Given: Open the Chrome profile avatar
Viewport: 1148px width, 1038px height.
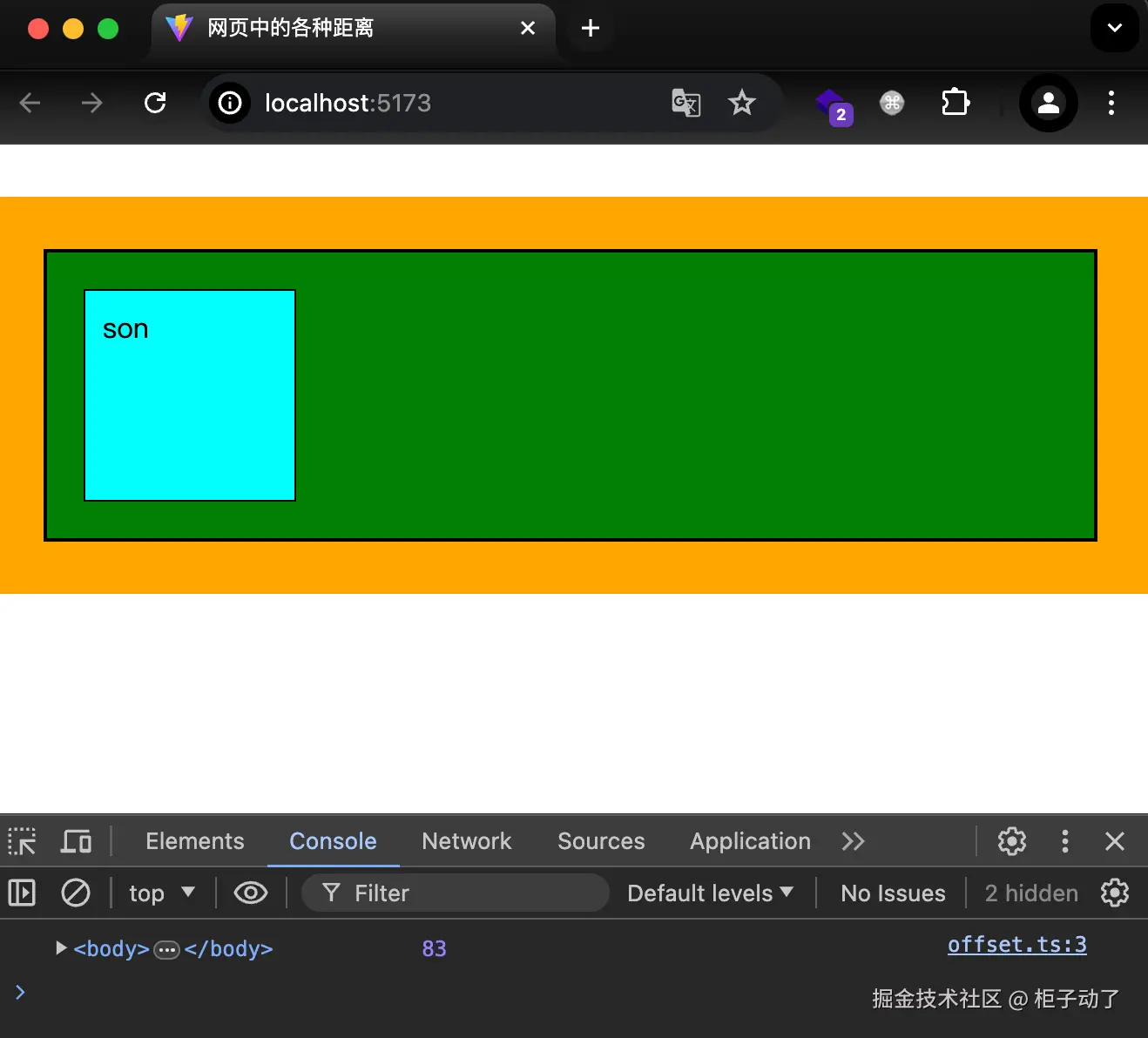Looking at the screenshot, I should [1049, 103].
